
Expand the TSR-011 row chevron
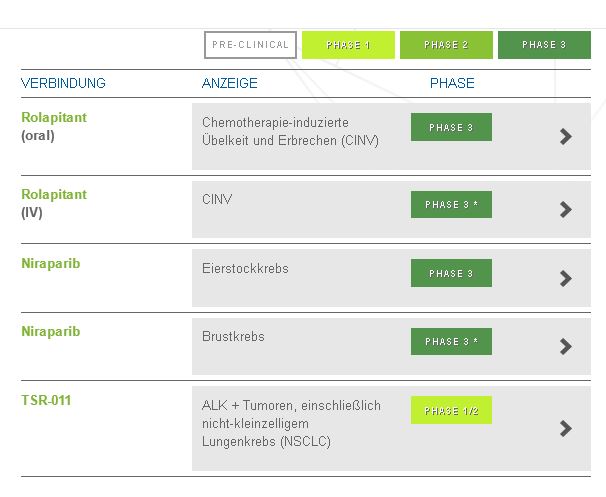[566, 428]
